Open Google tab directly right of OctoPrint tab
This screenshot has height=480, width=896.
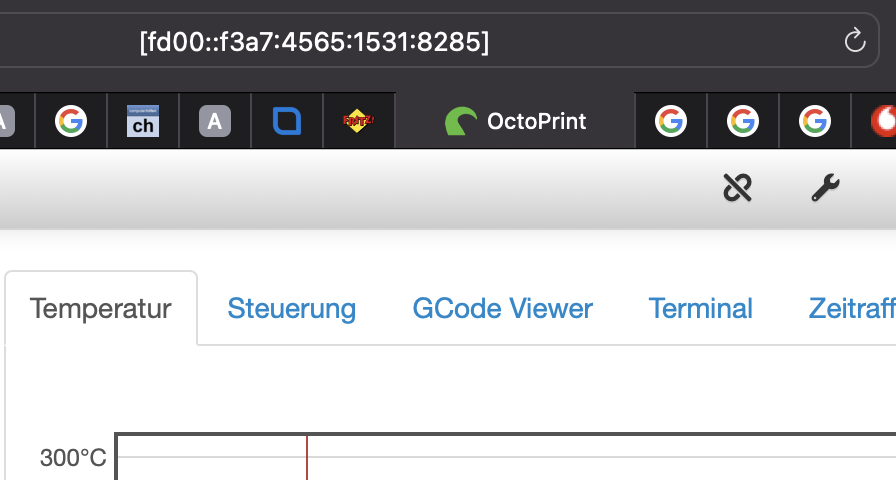[x=671, y=122]
